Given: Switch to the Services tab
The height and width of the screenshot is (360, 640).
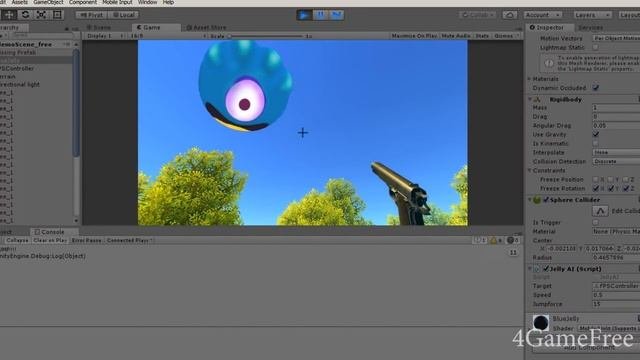Looking at the screenshot, I should tap(591, 27).
